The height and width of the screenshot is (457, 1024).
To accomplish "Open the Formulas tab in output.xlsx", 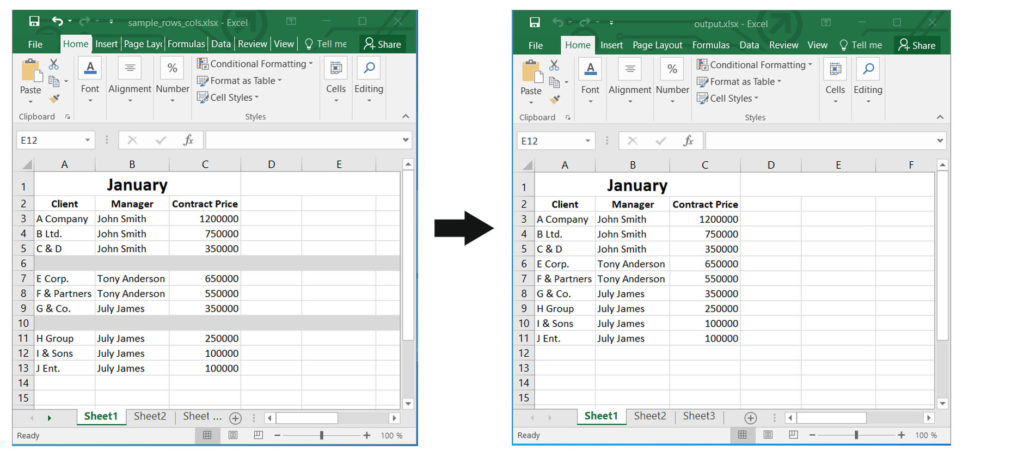I will 710,45.
